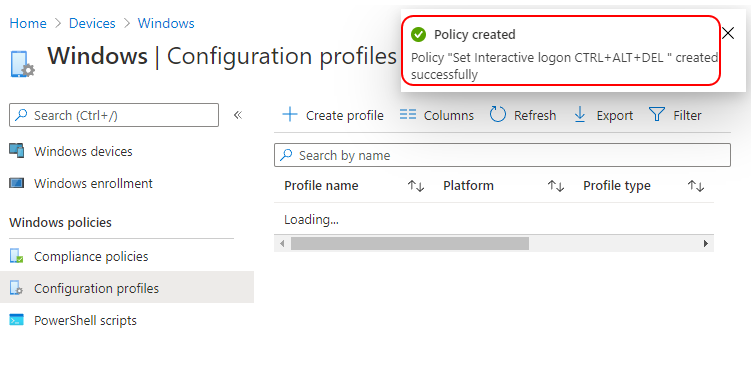Click the scrollbar left arrow
Viewport: 751px width, 368px height.
[x=282, y=243]
